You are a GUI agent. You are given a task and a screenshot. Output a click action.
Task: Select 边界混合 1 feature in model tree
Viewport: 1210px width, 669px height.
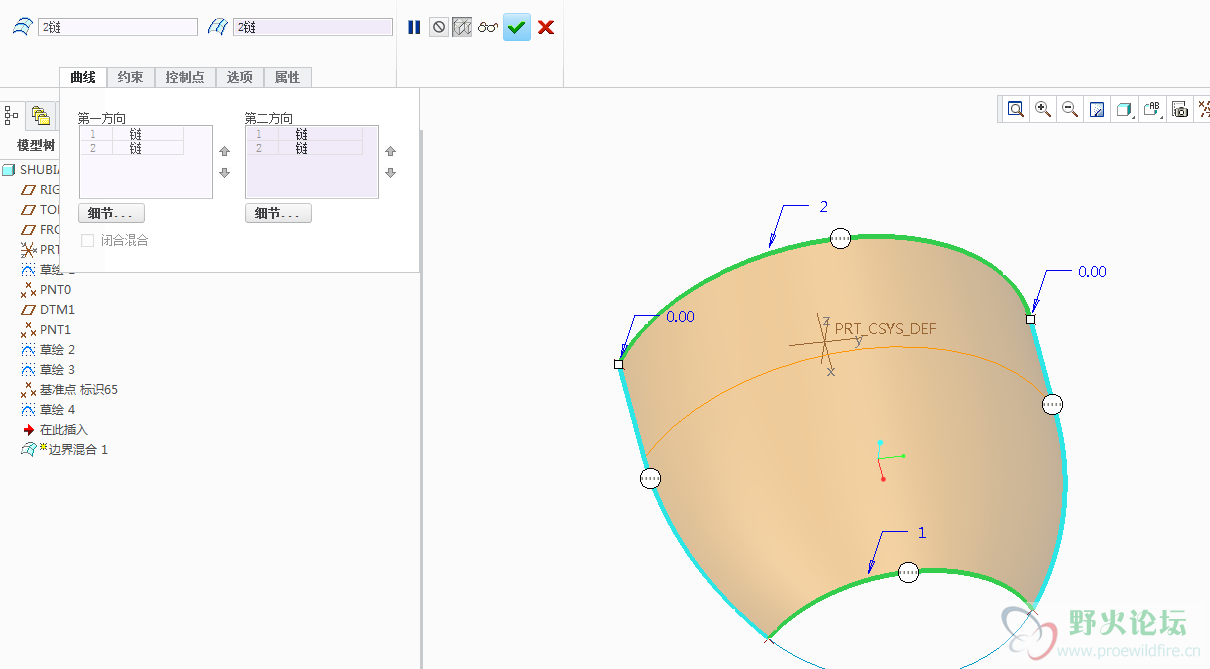pos(78,450)
